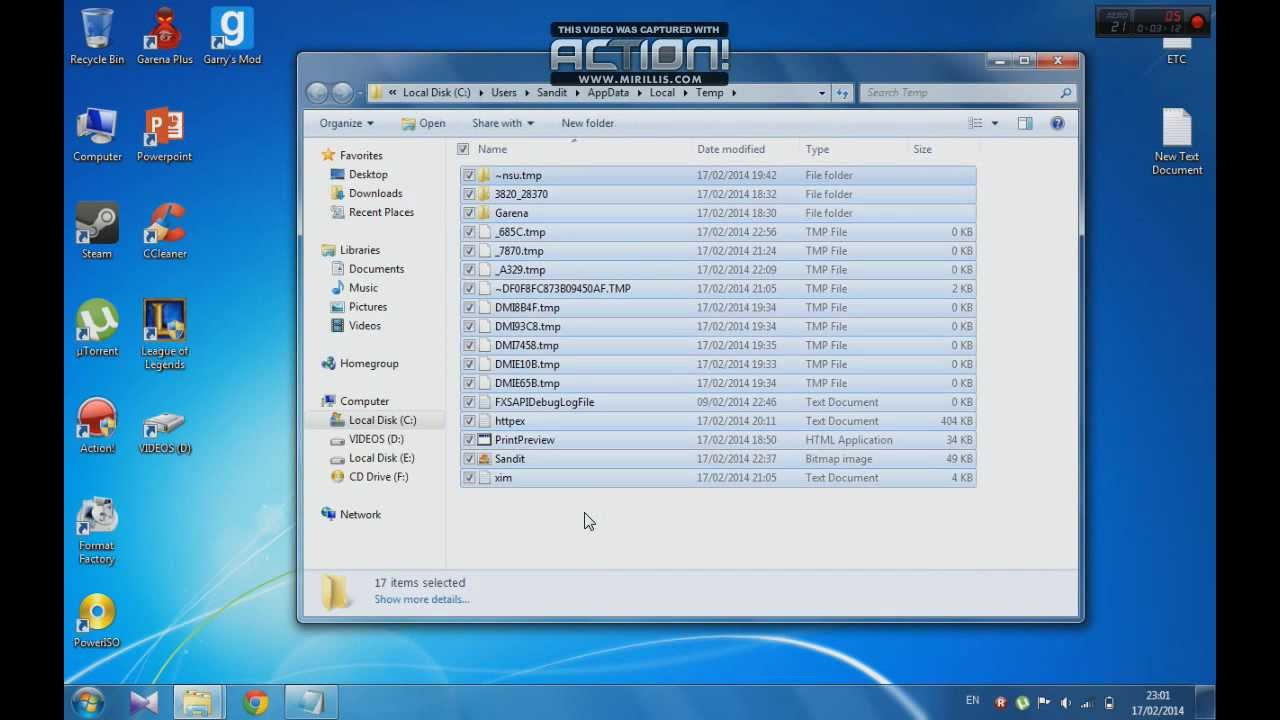Open Garry's Mod desktop shortcut
1280x720 pixels.
click(232, 37)
